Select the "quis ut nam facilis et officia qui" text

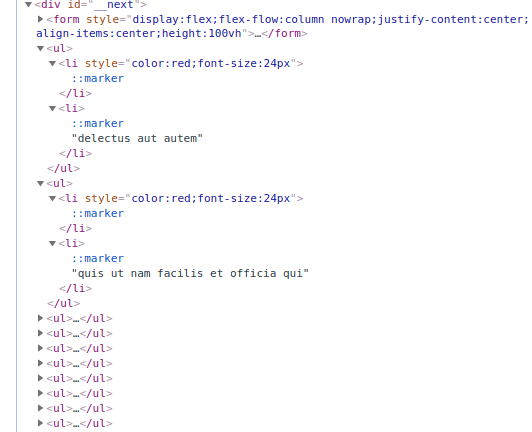click(x=190, y=273)
